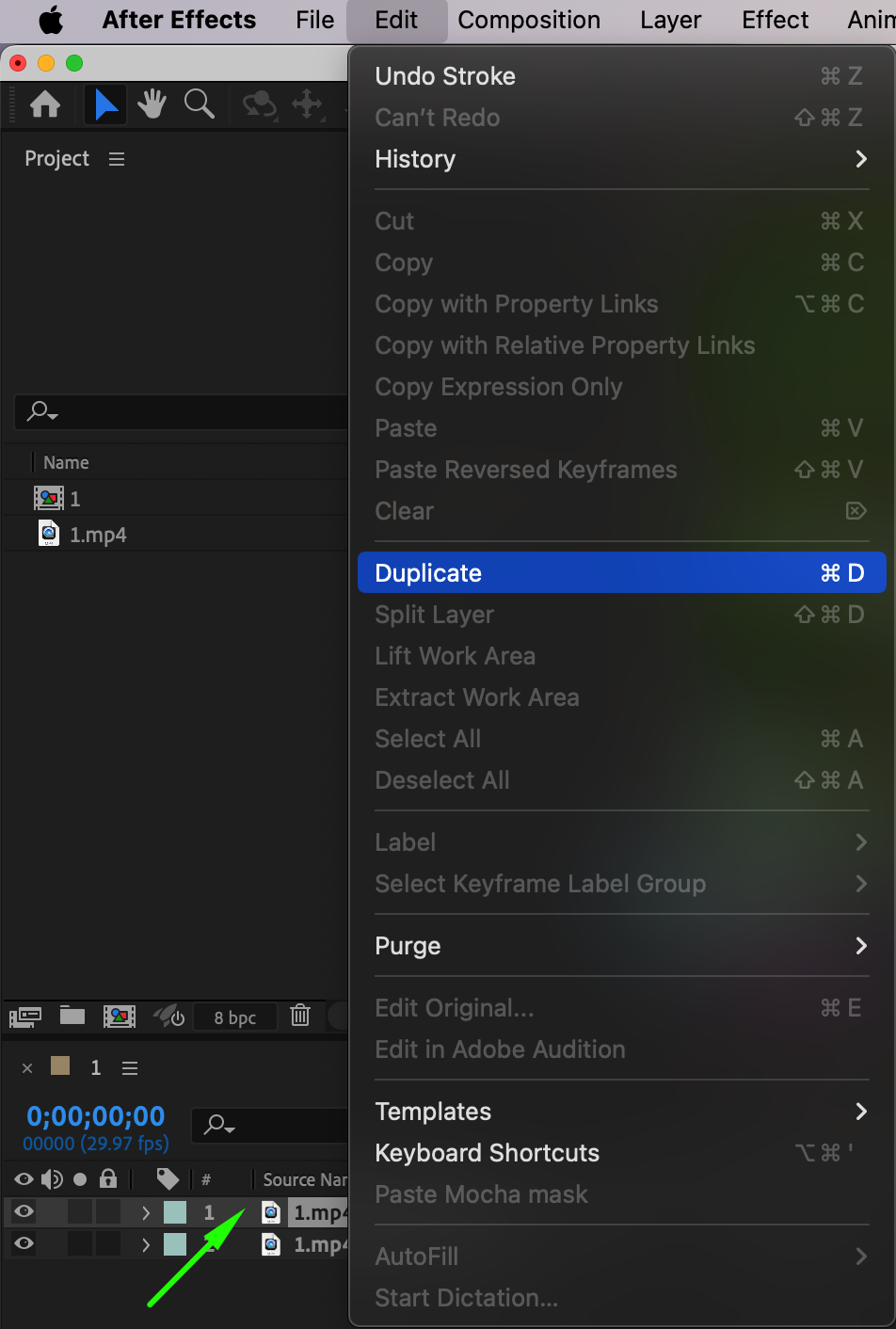896x1329 pixels.
Task: Delete selected item with trash icon
Action: (300, 1016)
